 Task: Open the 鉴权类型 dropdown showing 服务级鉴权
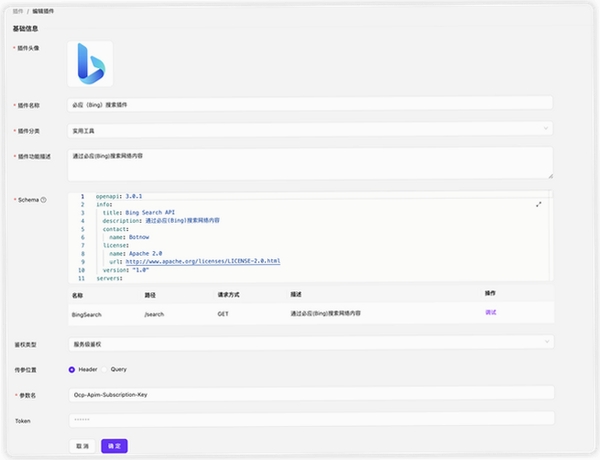[311, 344]
